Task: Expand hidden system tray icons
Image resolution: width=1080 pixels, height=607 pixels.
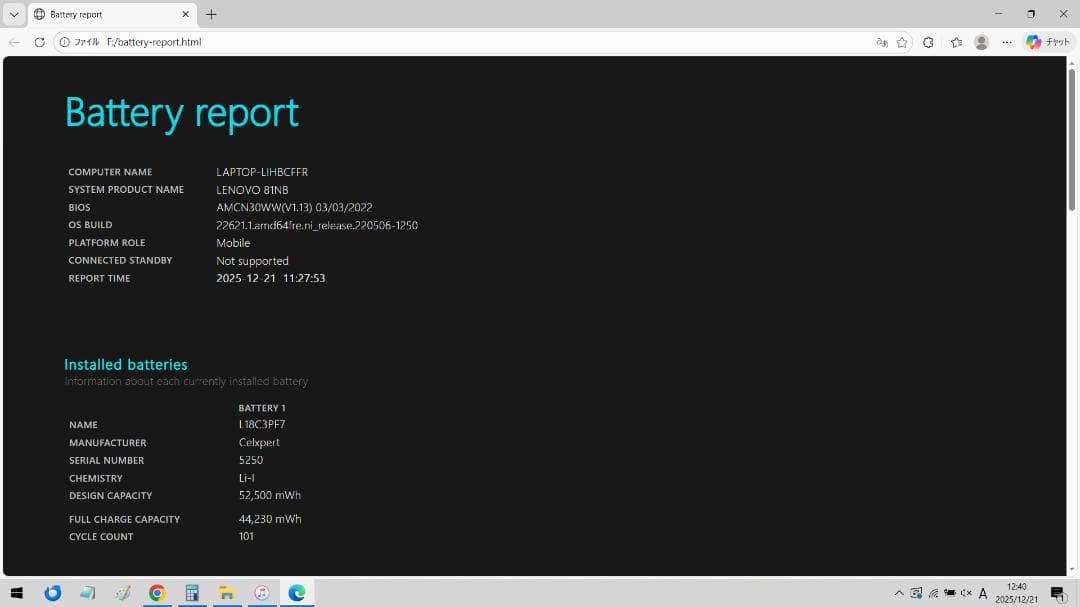Action: [x=900, y=592]
